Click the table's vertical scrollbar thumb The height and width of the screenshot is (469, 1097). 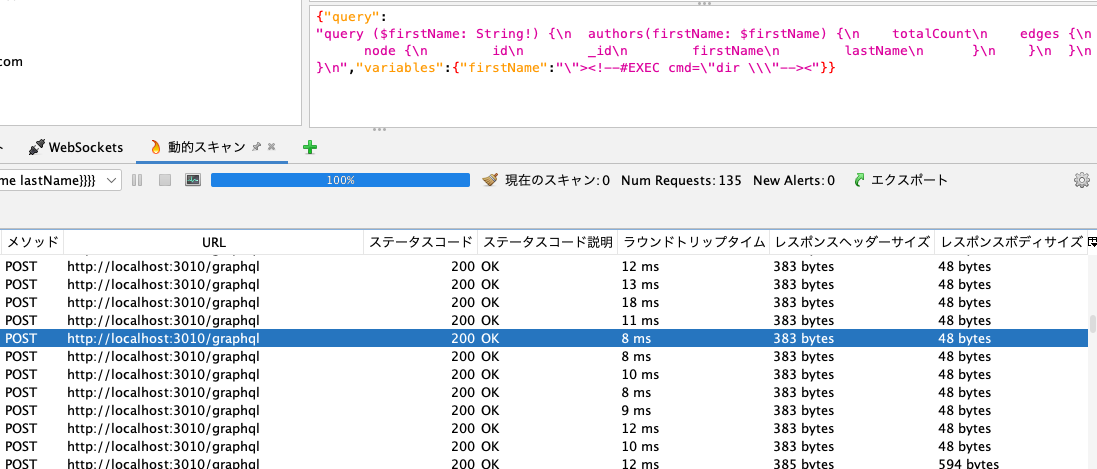1092,324
